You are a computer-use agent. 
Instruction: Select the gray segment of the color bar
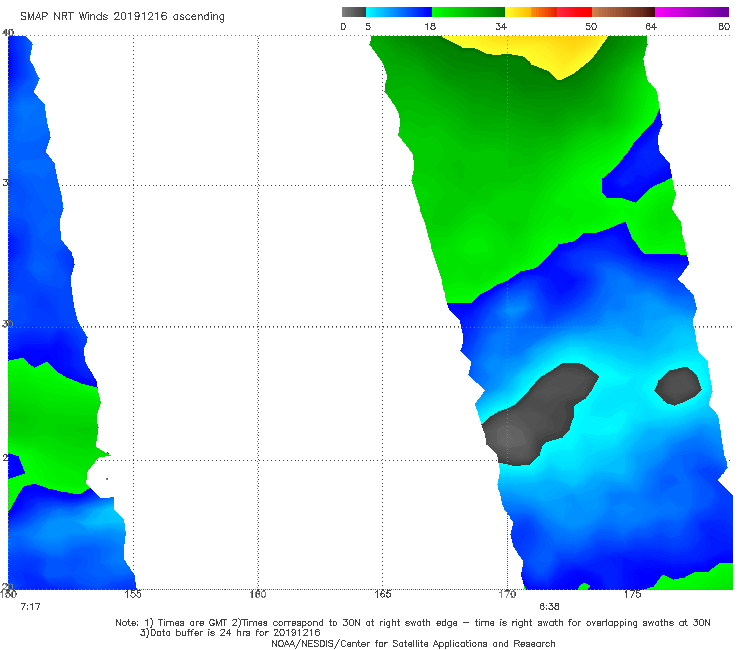[354, 12]
